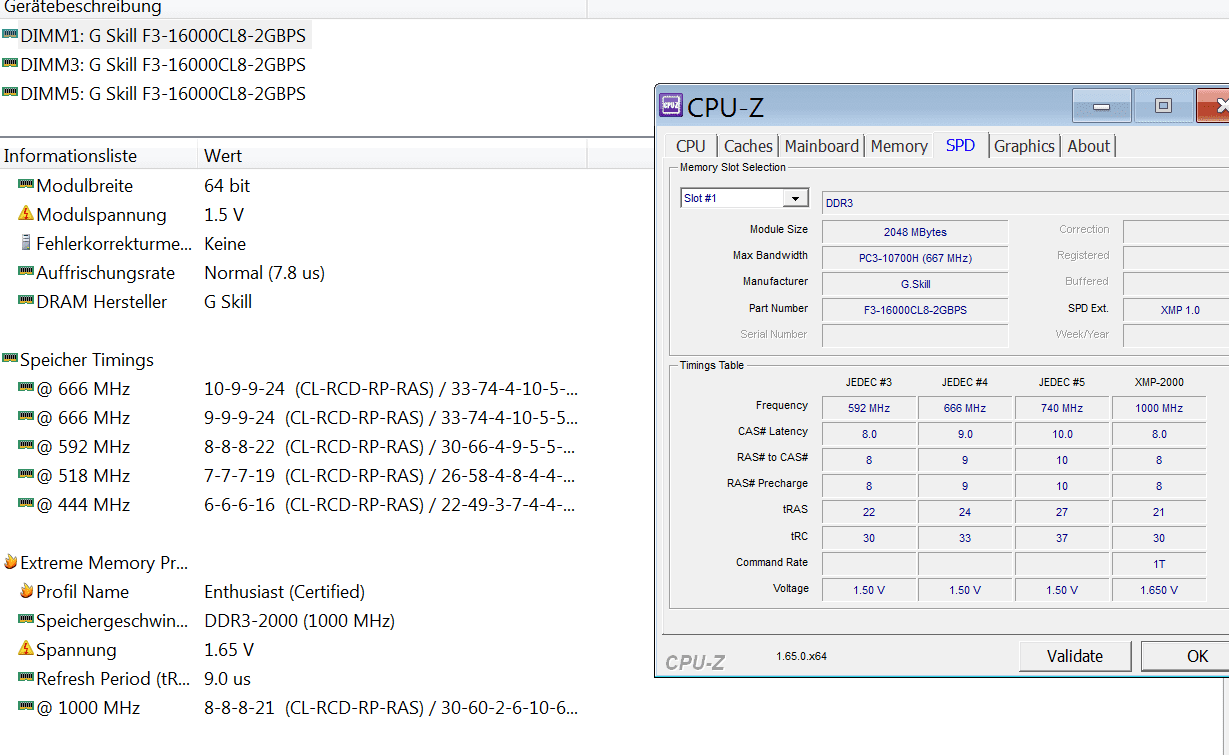
Task: Click the memory icon beside Speicher Timings
Action: (10, 359)
